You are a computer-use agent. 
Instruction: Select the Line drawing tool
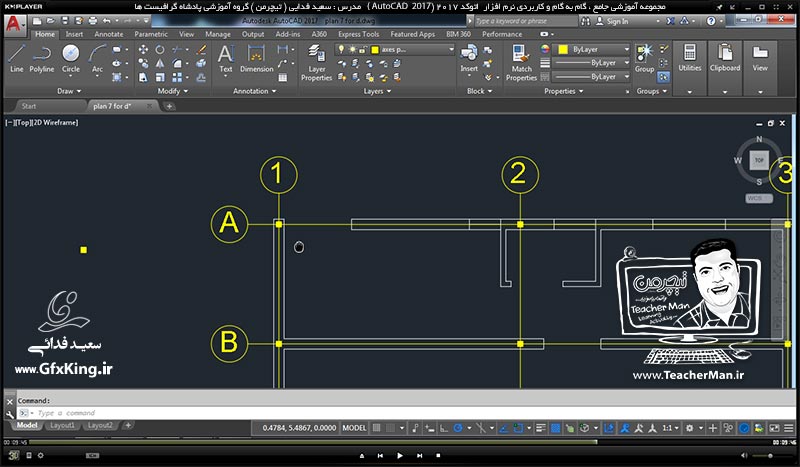pos(16,59)
